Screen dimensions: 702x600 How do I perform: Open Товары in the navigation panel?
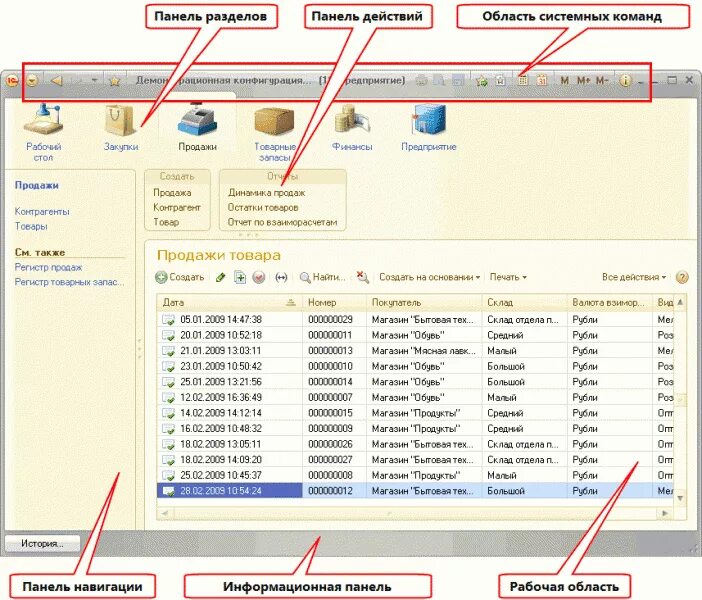pos(31,226)
